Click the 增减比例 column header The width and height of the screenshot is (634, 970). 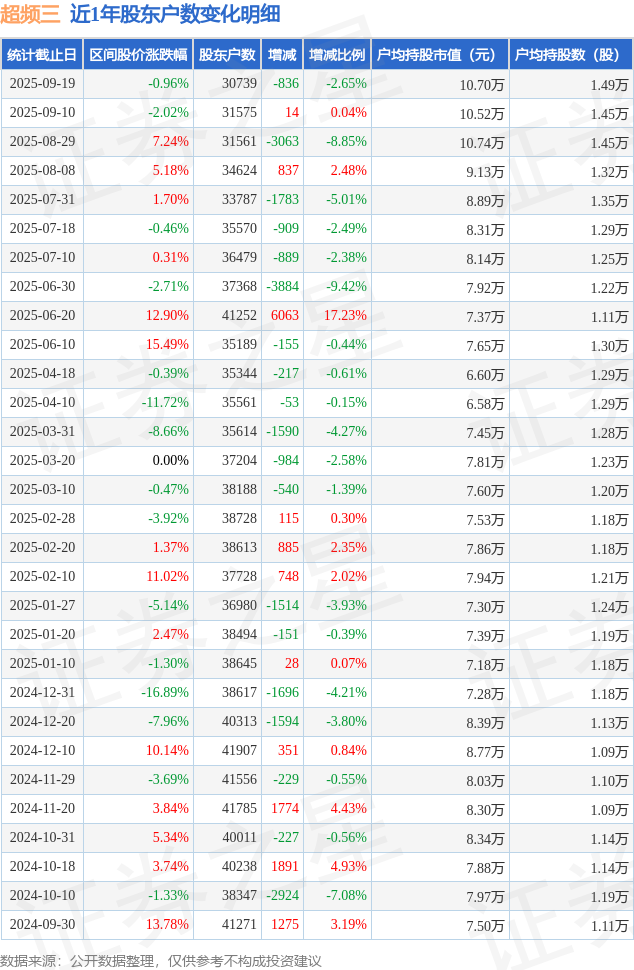[337, 55]
